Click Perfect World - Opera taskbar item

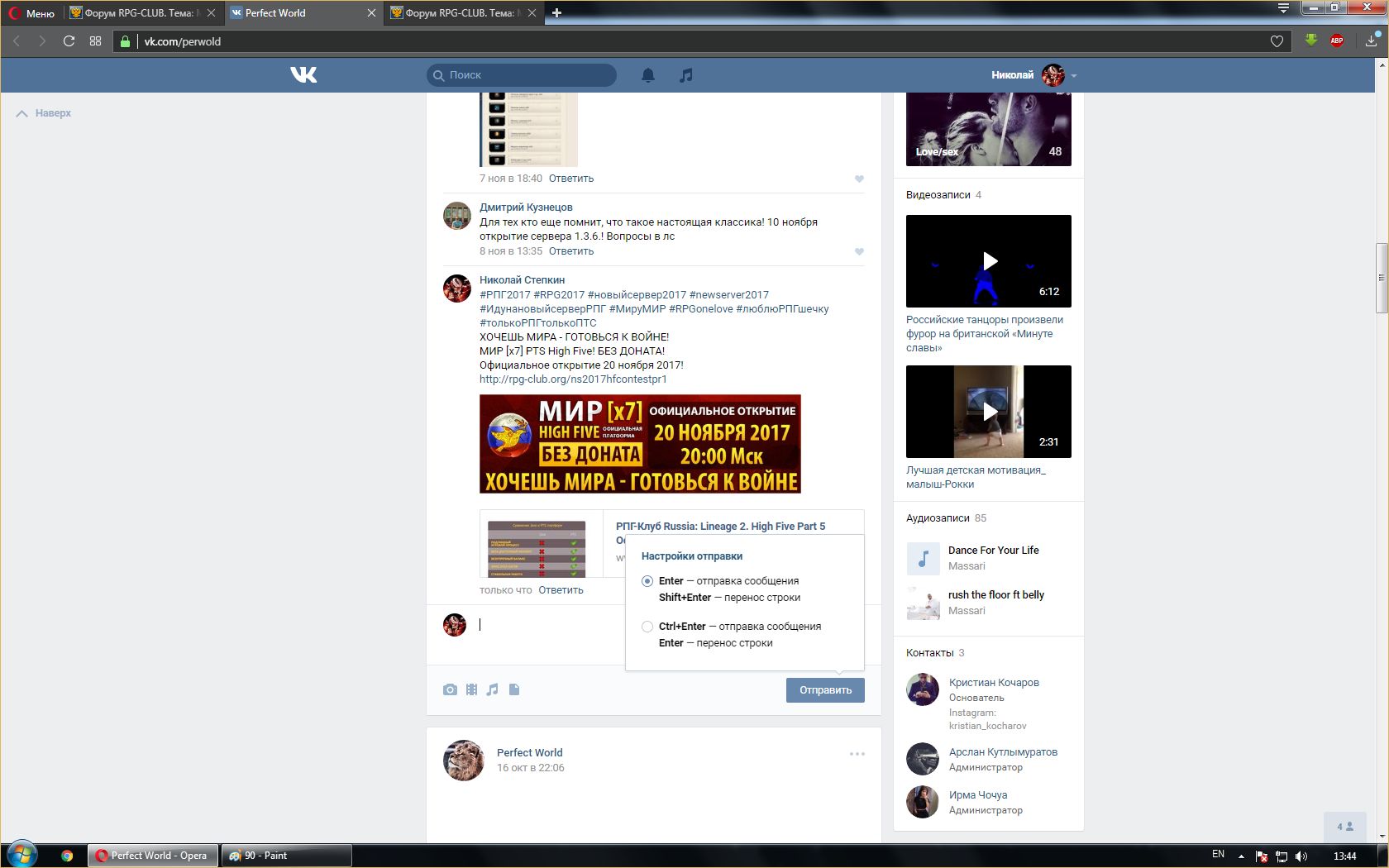click(153, 856)
